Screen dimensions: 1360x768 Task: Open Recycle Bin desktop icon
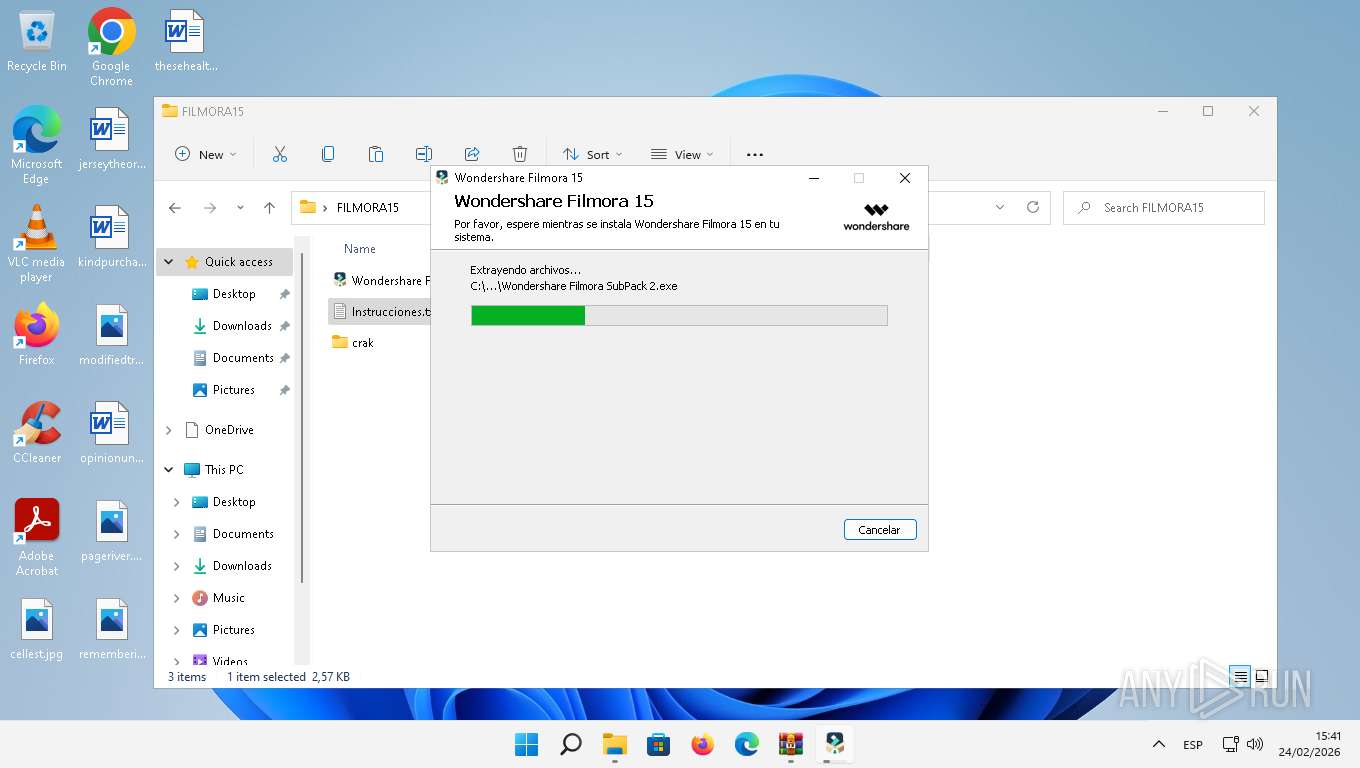(x=37, y=41)
